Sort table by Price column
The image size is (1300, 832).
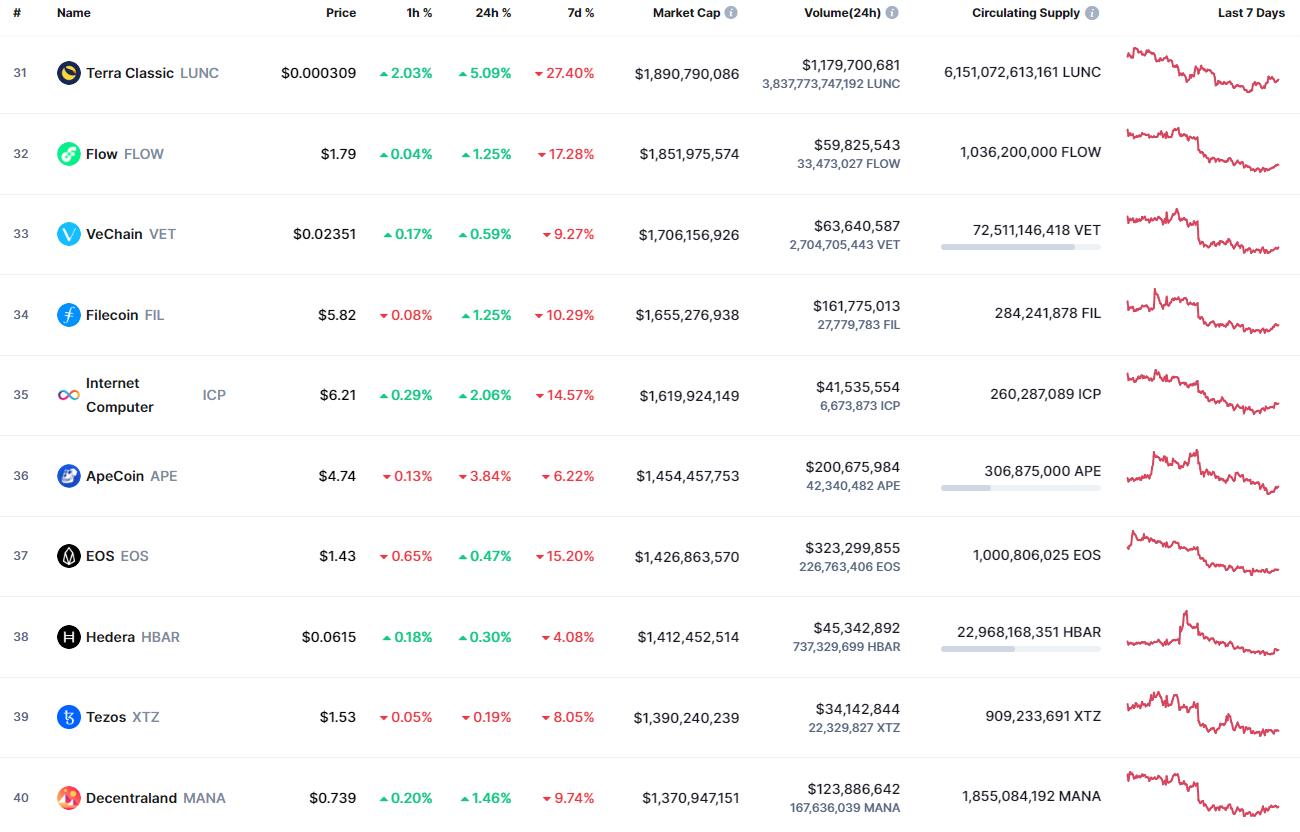[x=341, y=13]
